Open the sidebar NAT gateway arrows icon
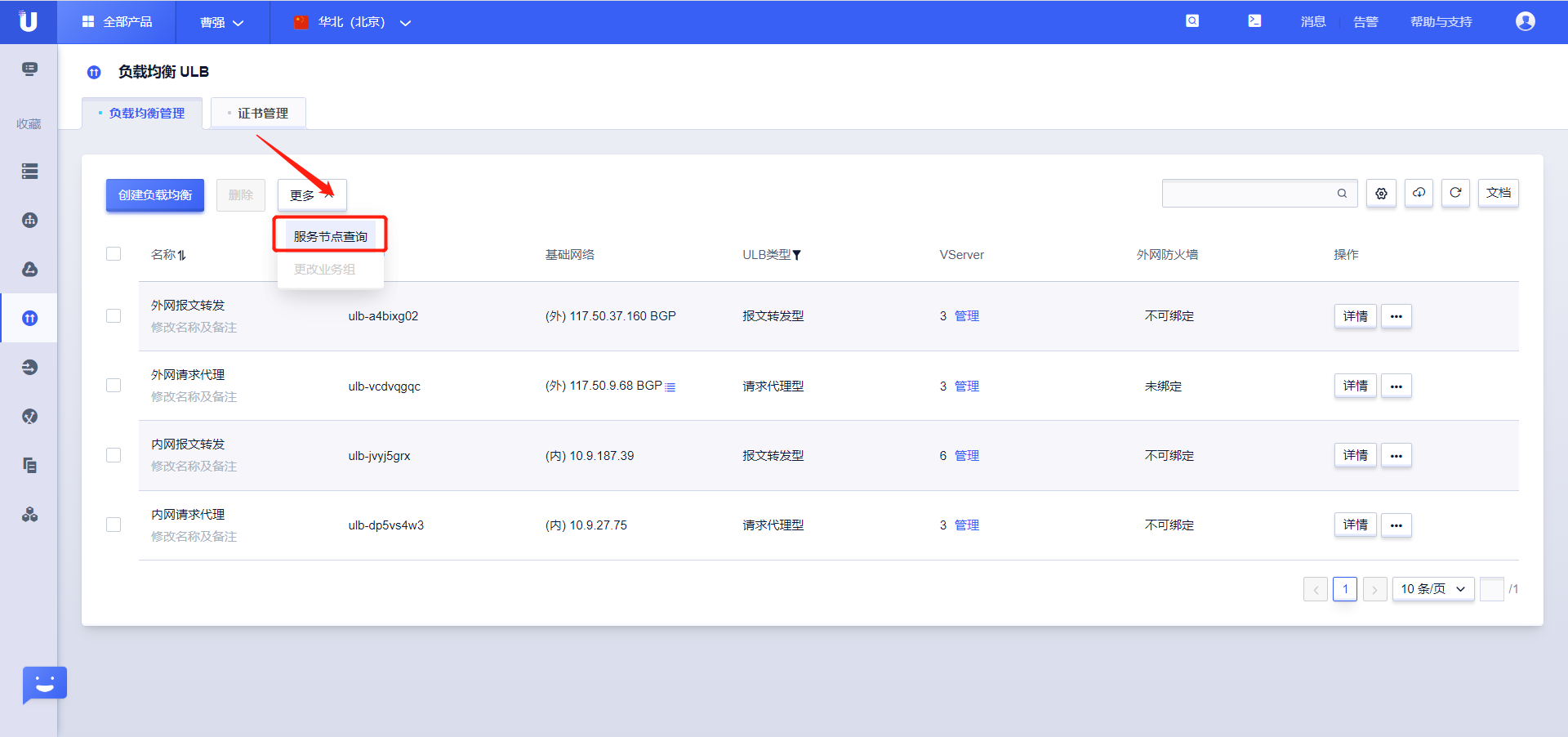 [30, 367]
